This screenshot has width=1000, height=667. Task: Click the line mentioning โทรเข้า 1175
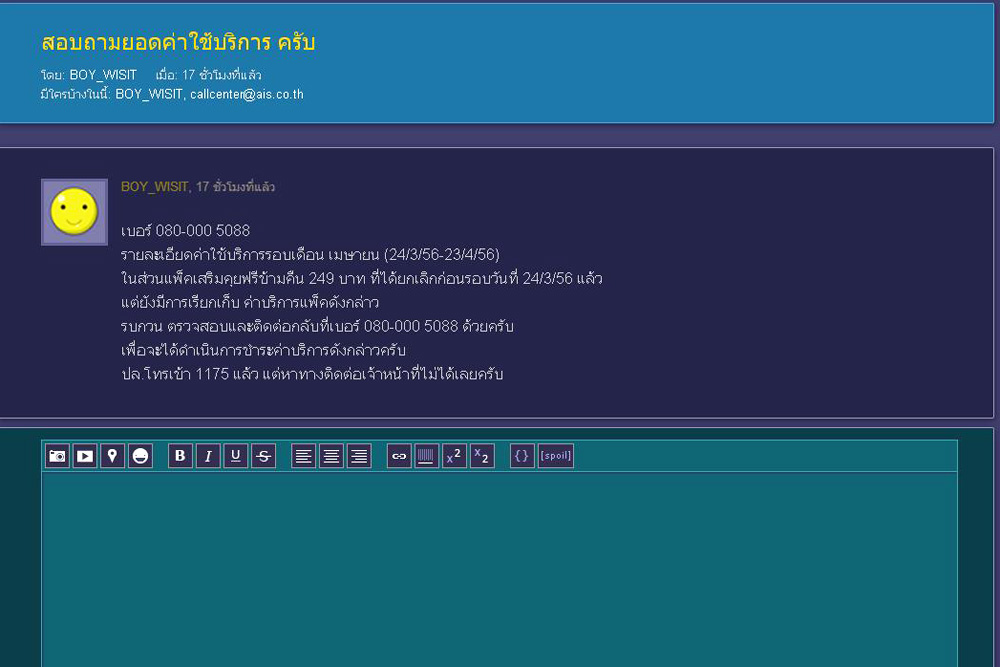pyautogui.click(x=312, y=374)
